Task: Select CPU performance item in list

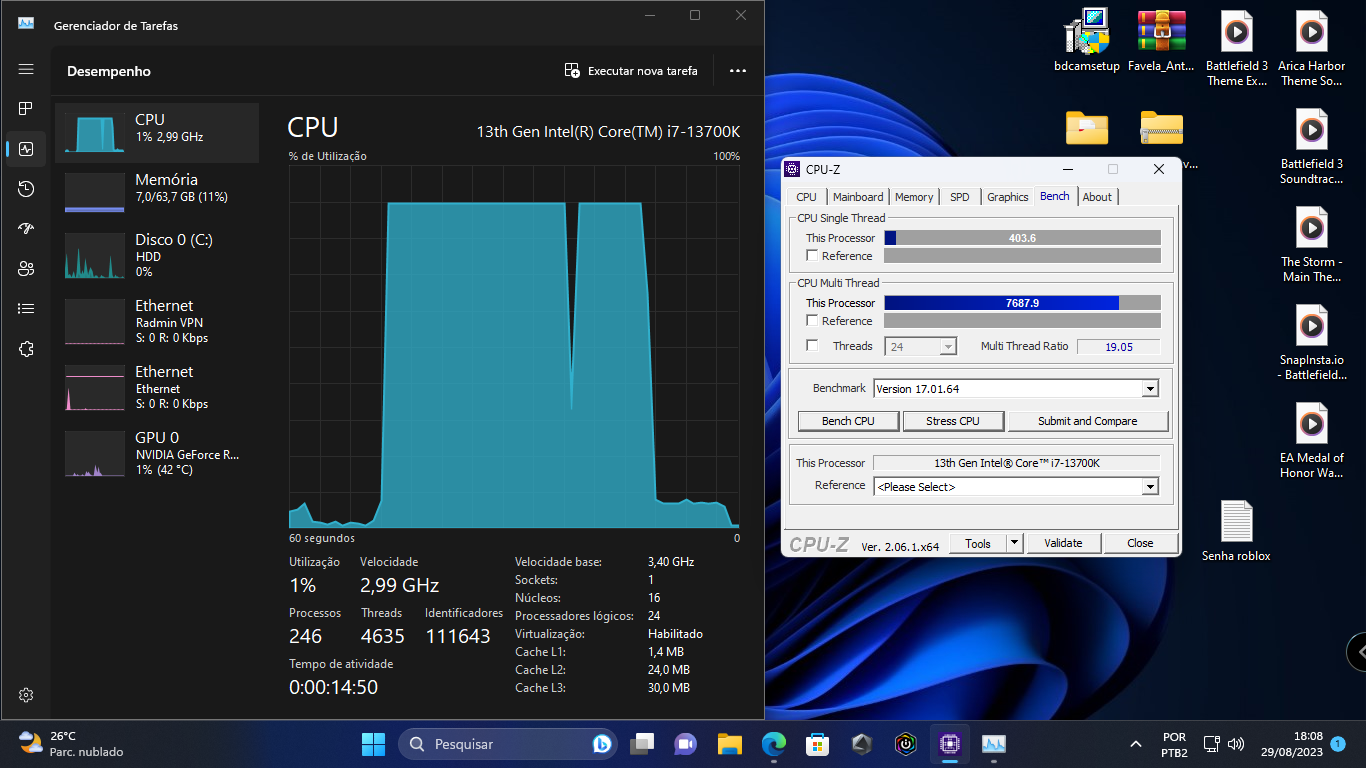Action: 157,132
